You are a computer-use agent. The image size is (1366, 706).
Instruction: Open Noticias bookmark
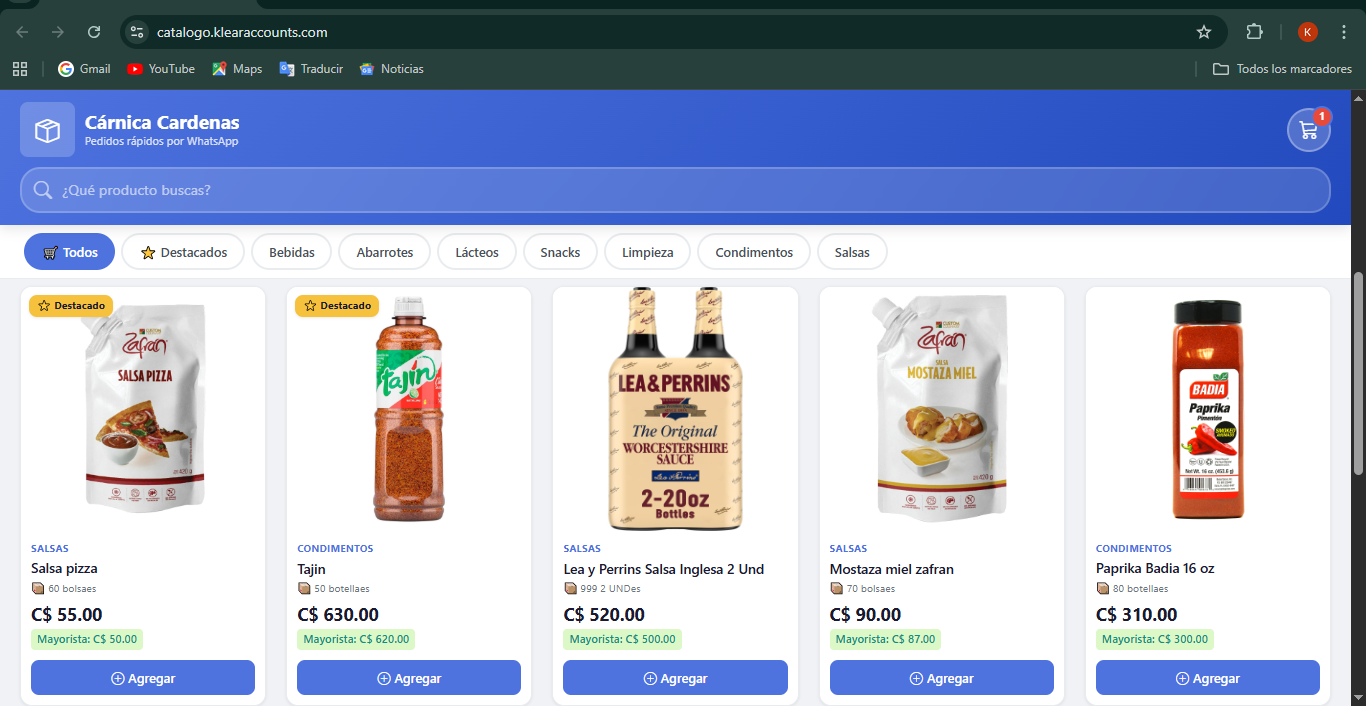[391, 69]
